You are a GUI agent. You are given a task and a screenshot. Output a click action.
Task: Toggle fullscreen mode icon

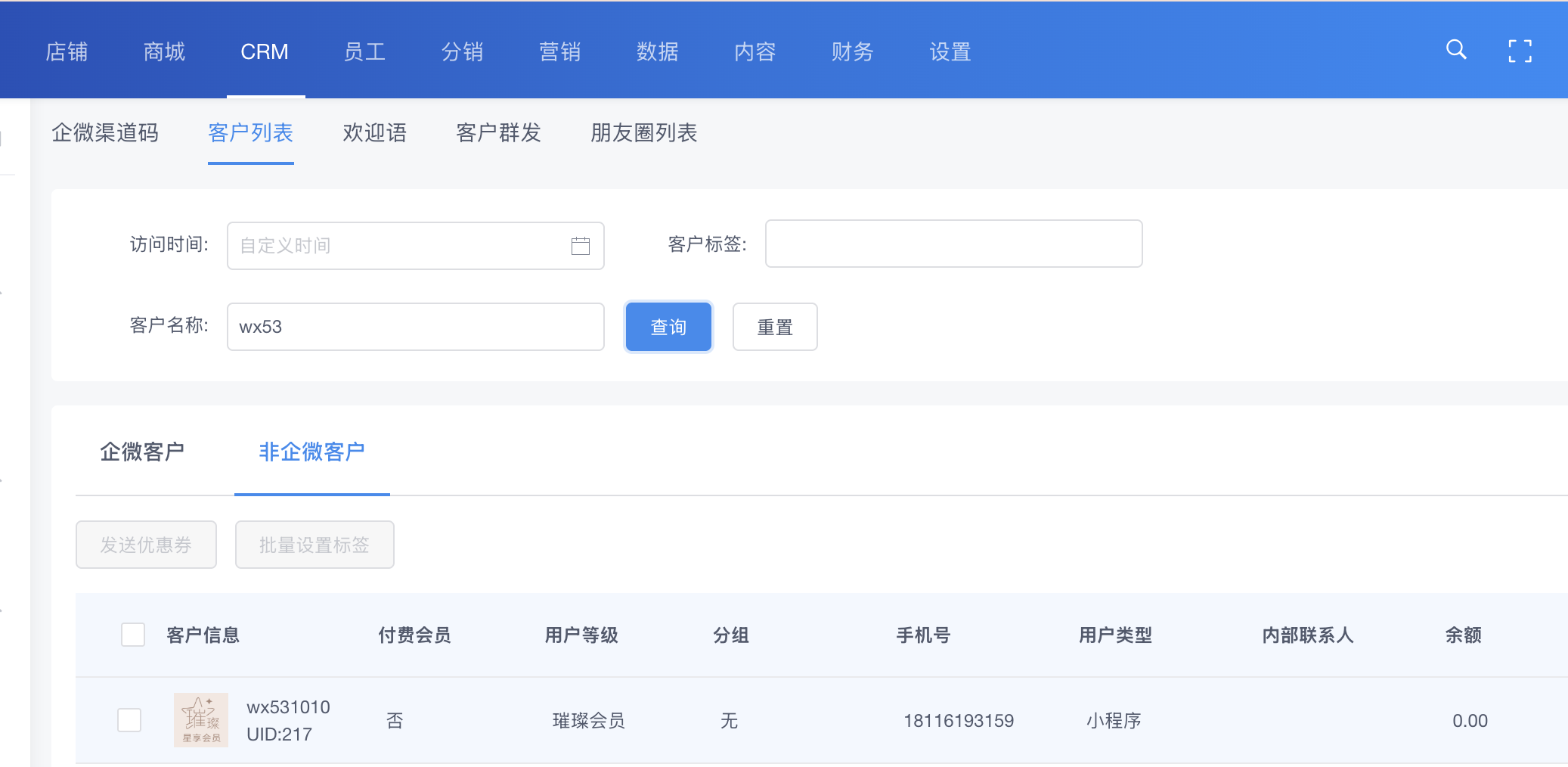pos(1520,51)
